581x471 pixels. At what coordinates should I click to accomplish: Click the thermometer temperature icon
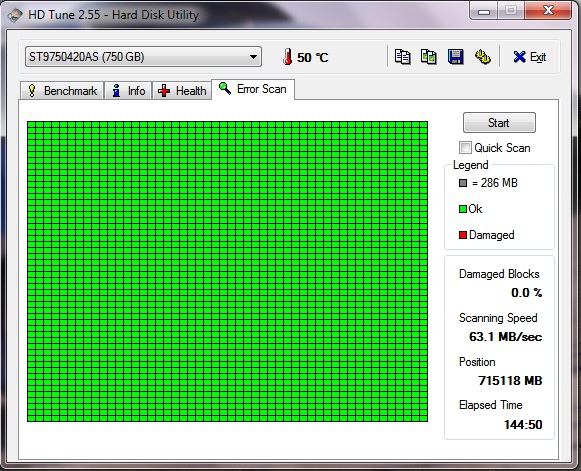288,57
